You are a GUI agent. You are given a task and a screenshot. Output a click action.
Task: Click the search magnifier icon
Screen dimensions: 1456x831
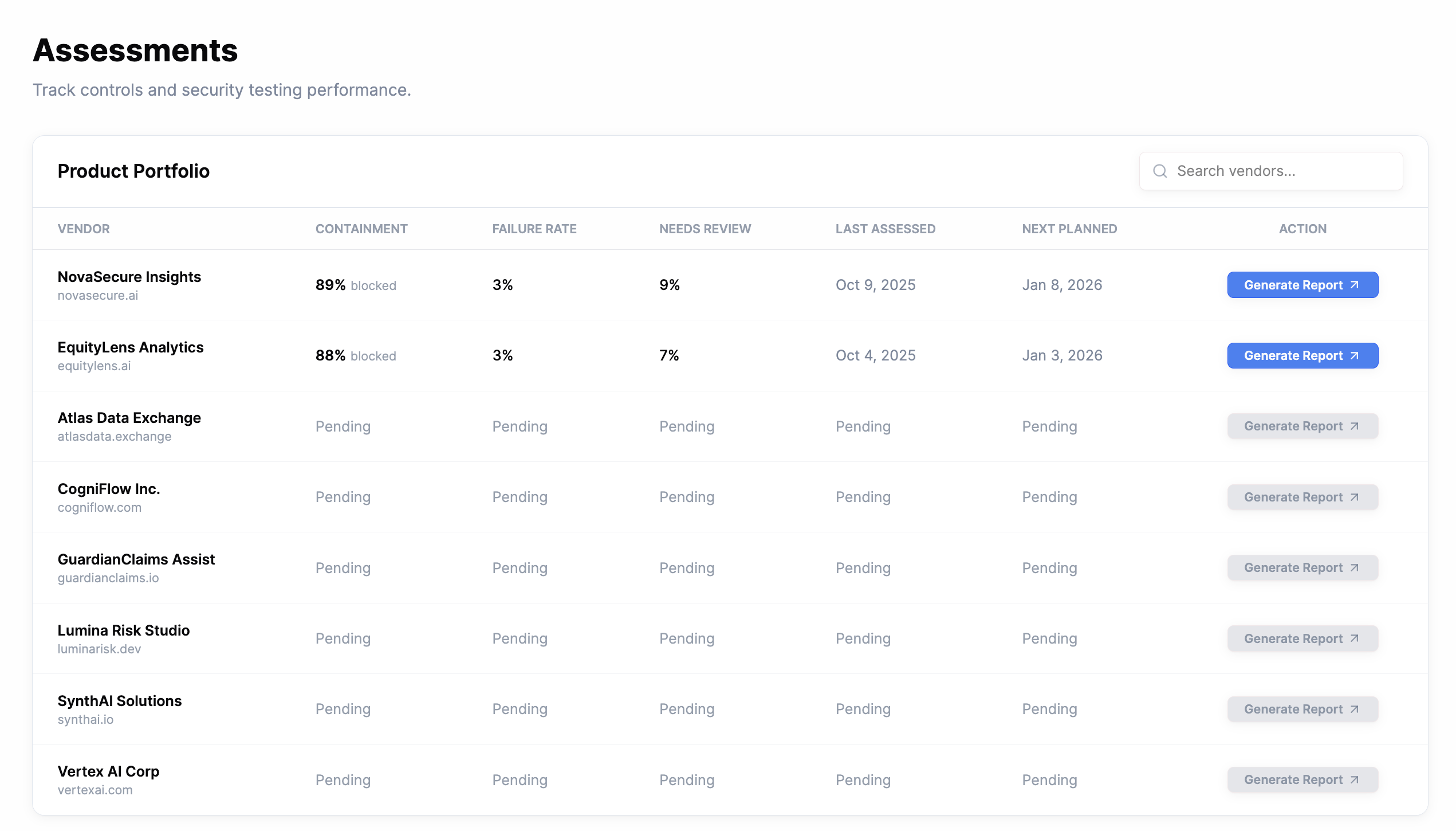point(1160,171)
